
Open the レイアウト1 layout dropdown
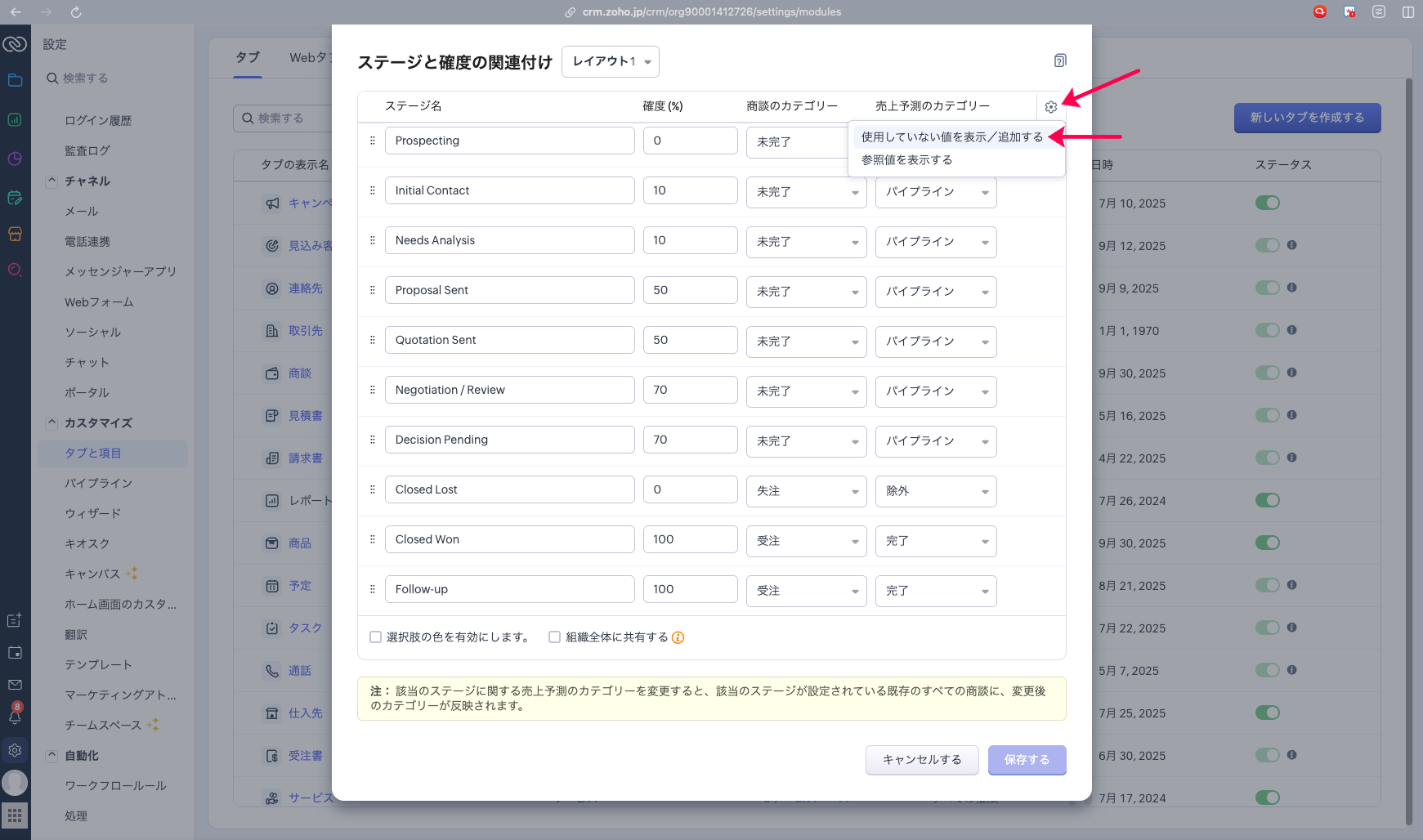point(610,62)
